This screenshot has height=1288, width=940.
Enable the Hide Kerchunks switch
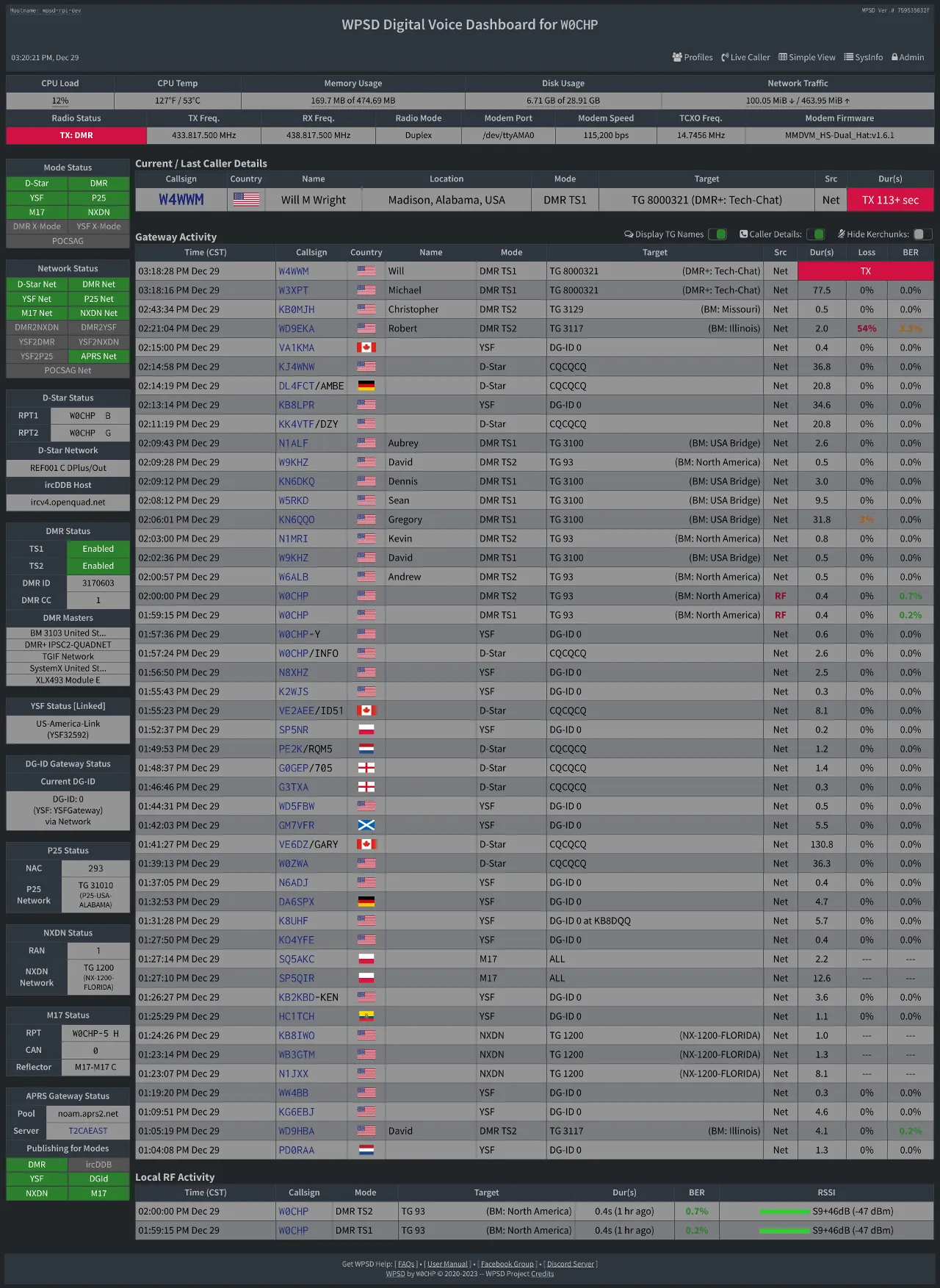tap(923, 234)
